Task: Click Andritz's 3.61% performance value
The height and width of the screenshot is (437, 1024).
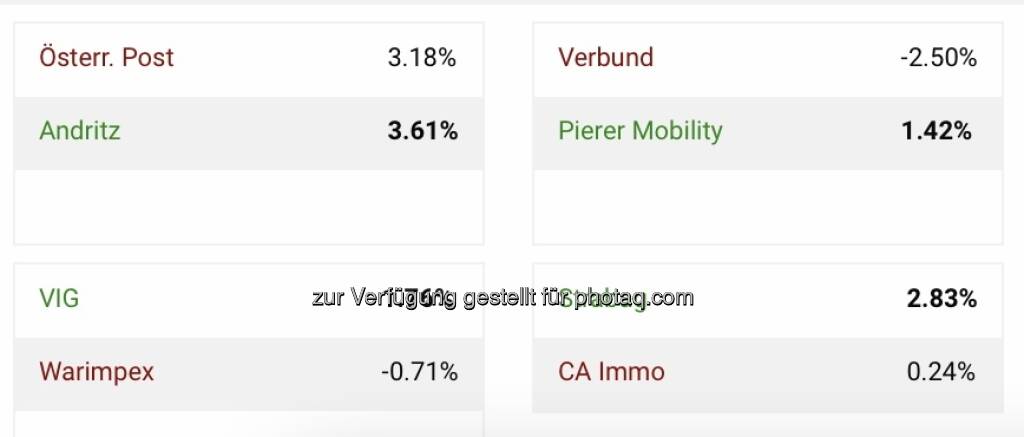Action: click(422, 131)
